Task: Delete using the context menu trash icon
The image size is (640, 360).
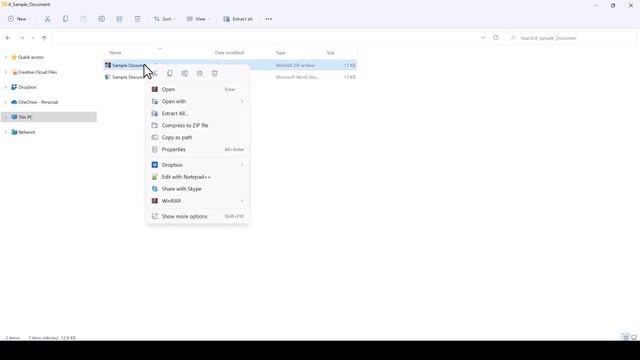Action: [215, 73]
